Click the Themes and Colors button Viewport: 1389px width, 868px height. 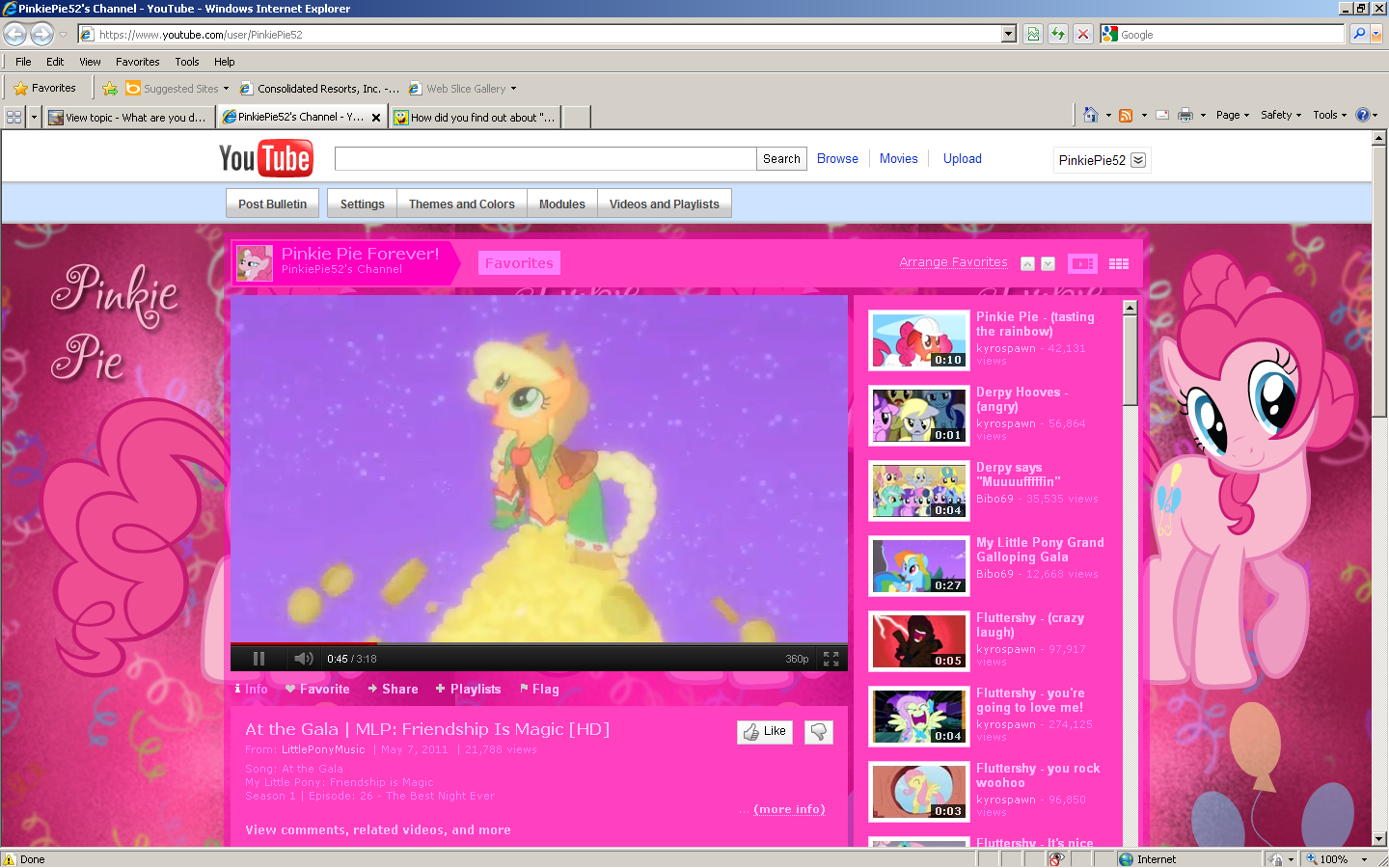[461, 204]
